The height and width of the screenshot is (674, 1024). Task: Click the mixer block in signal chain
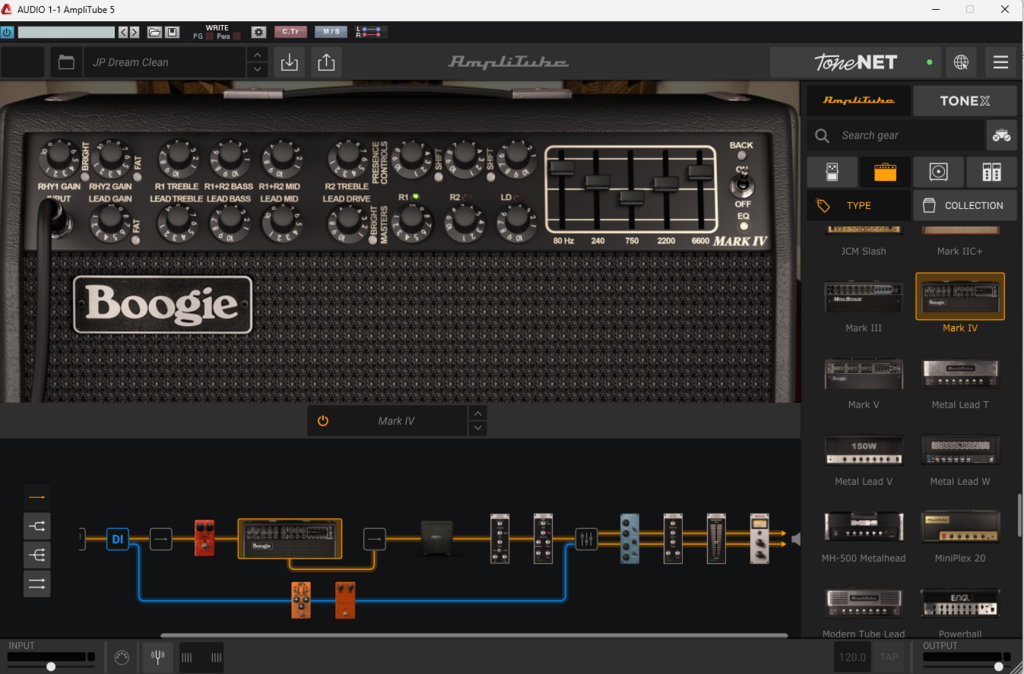pyautogui.click(x=586, y=539)
